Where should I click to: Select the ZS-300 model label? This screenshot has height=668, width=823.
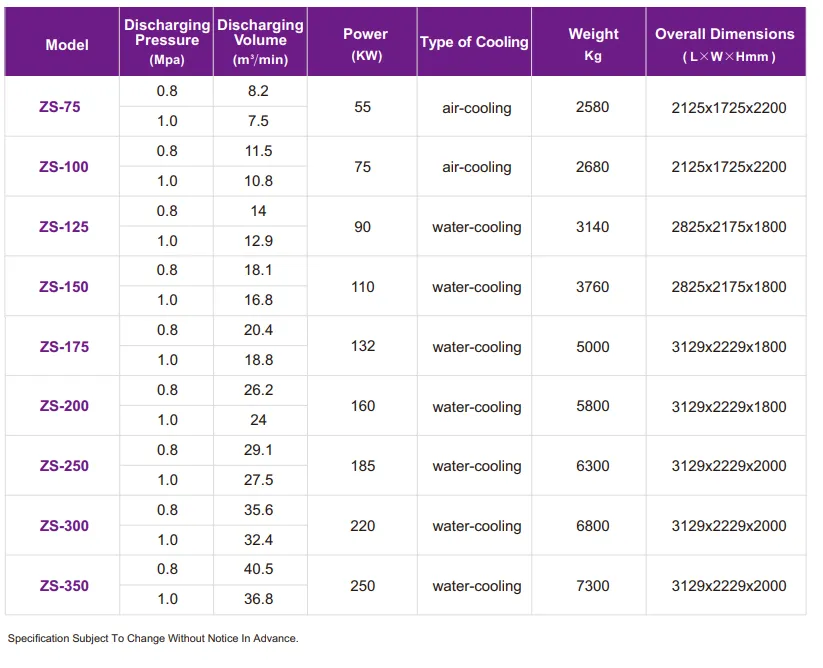64,526
